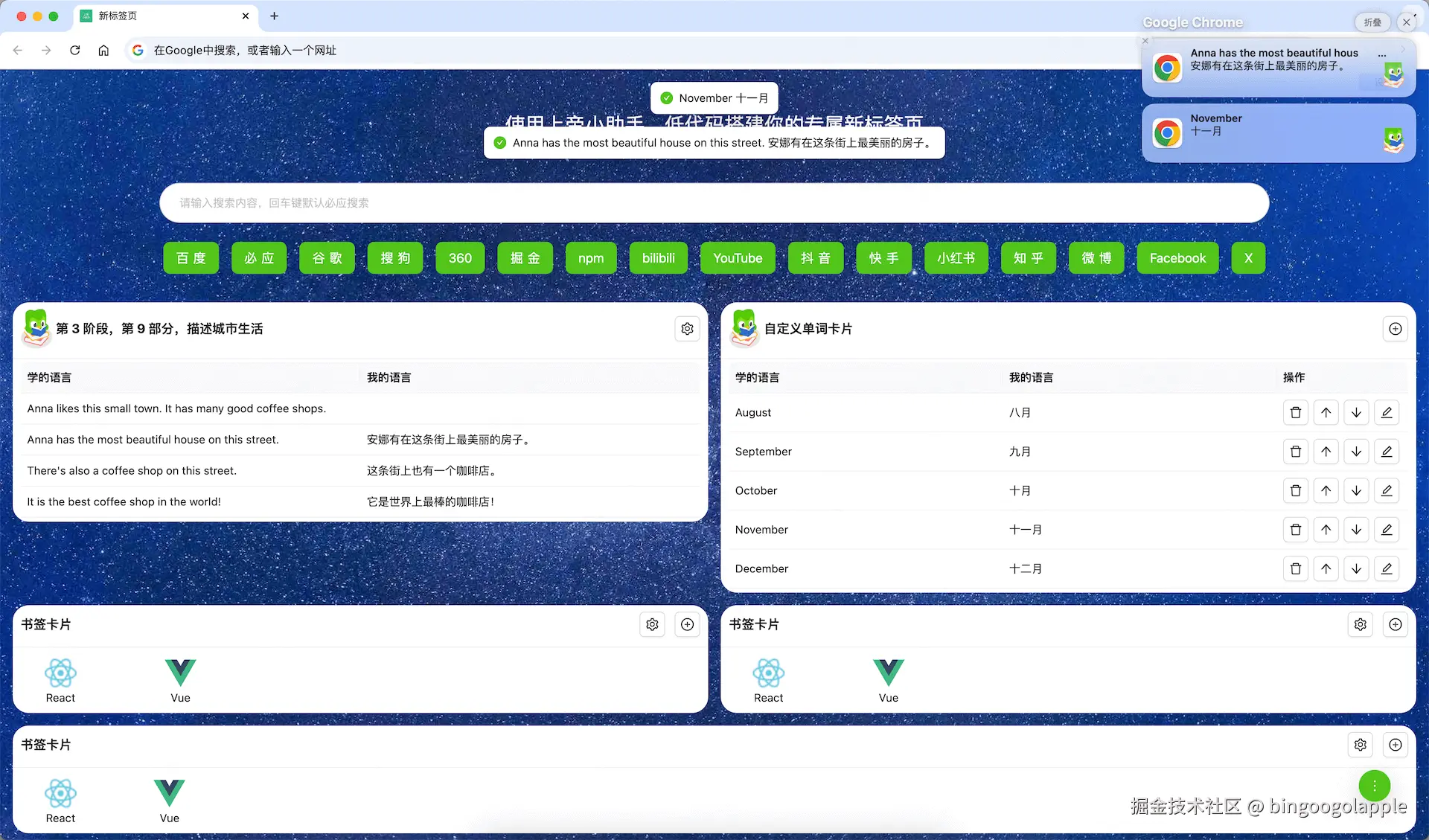Add a new card via plus icon on 自定义单词卡片
This screenshot has height=840, width=1429.
coord(1396,328)
